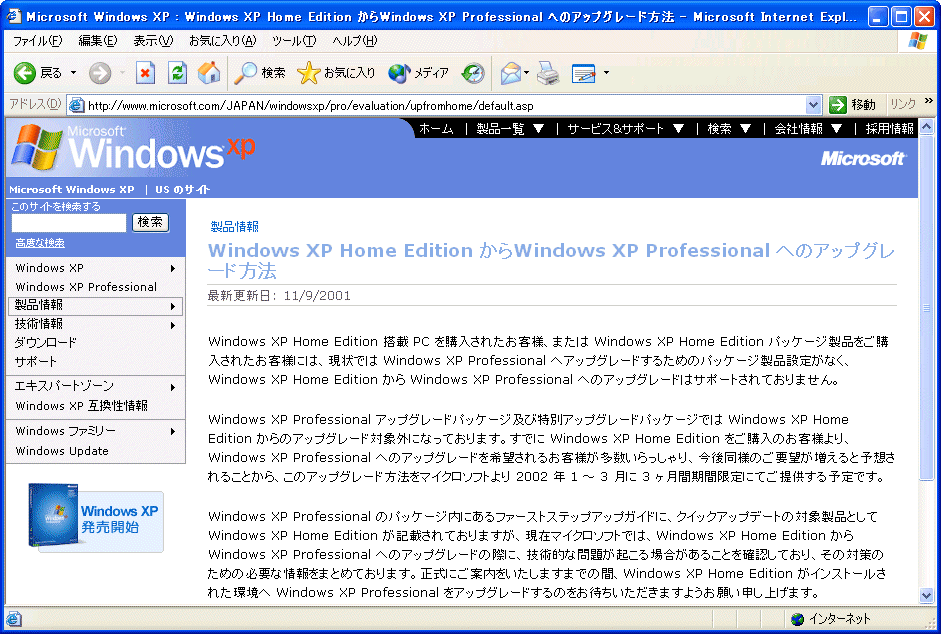Open the ツール(T) menu
Viewport: 941px width, 634px height.
click(294, 41)
